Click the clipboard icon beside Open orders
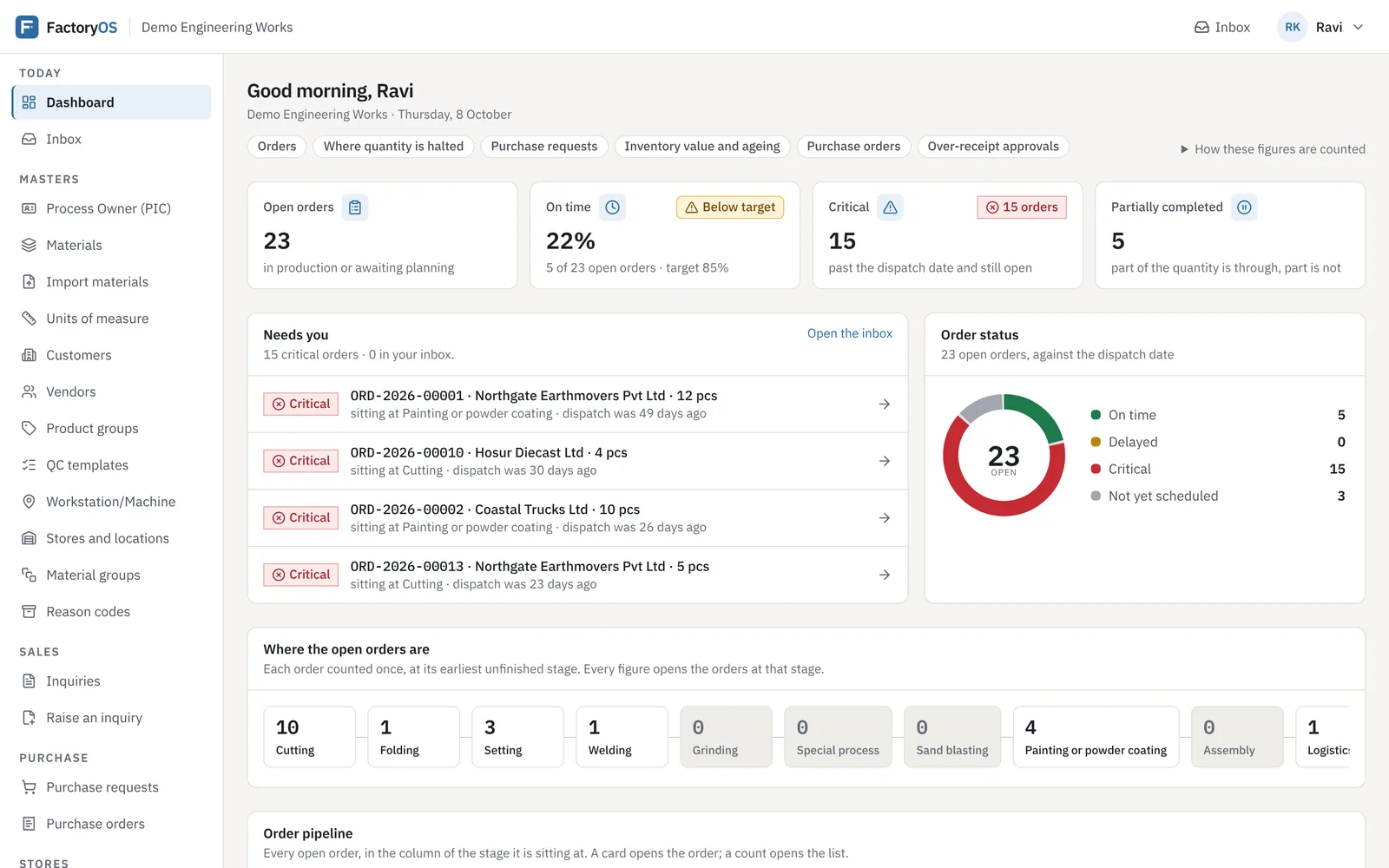This screenshot has height=868, width=1389. tap(355, 207)
